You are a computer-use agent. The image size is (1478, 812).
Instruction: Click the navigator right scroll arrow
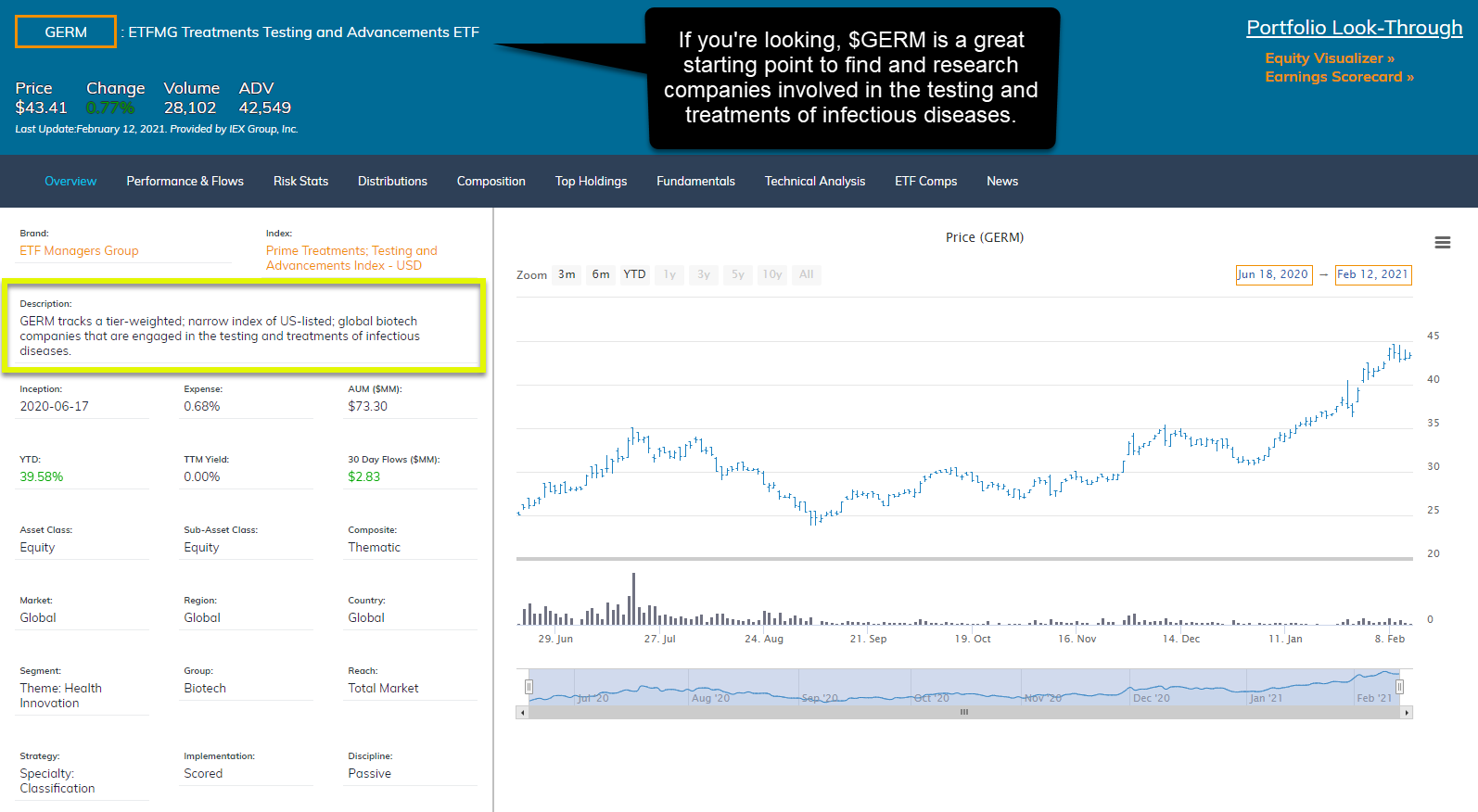coord(1407,713)
